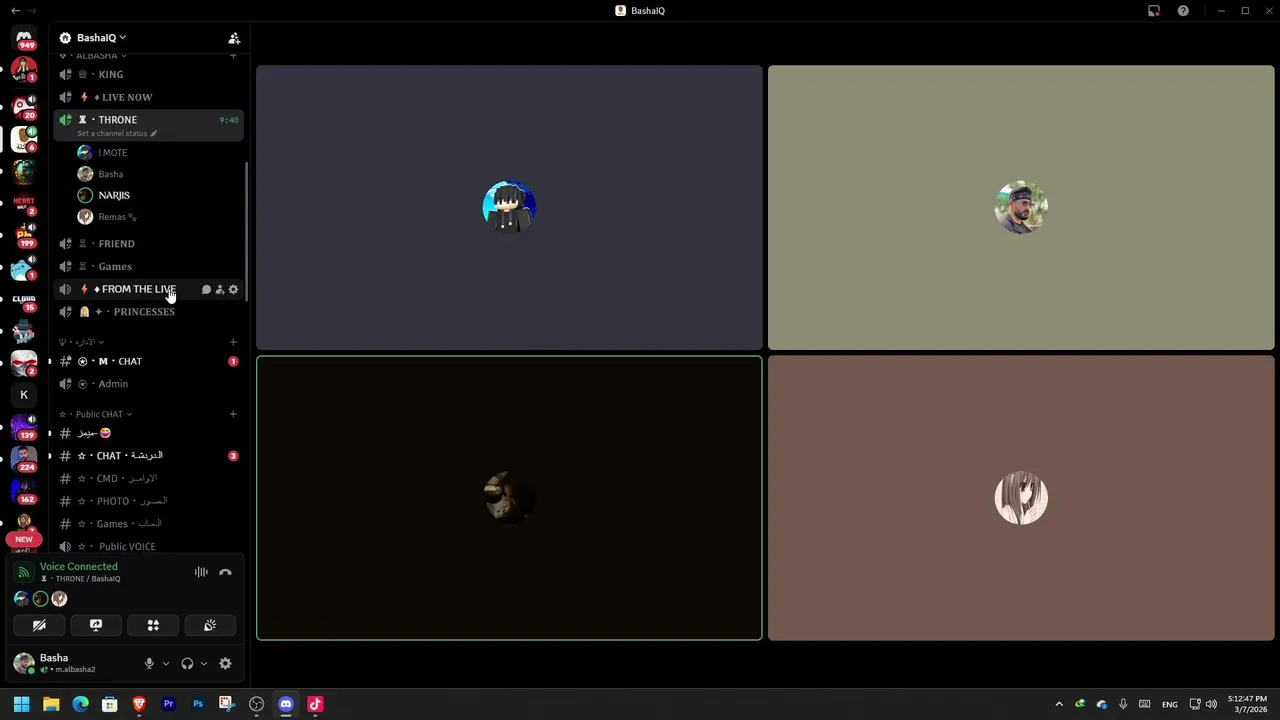This screenshot has height=720, width=1280.
Task: Open server icon with the 949 badge
Action: [24, 38]
